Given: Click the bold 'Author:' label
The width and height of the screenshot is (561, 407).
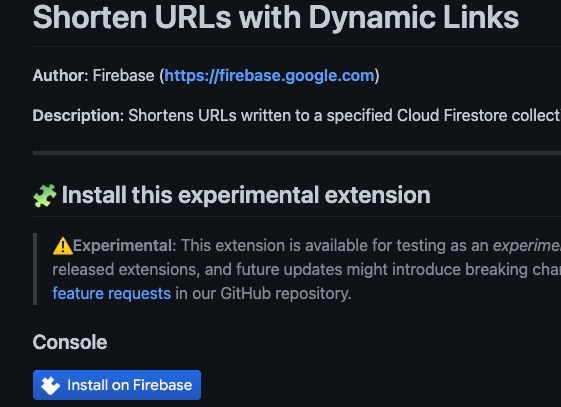Looking at the screenshot, I should (x=60, y=75).
